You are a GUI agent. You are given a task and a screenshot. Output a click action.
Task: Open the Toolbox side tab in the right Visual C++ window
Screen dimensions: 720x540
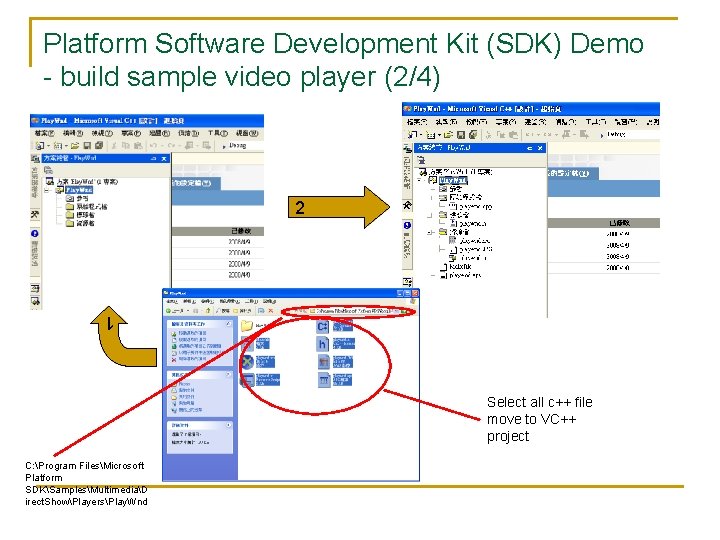click(x=407, y=205)
